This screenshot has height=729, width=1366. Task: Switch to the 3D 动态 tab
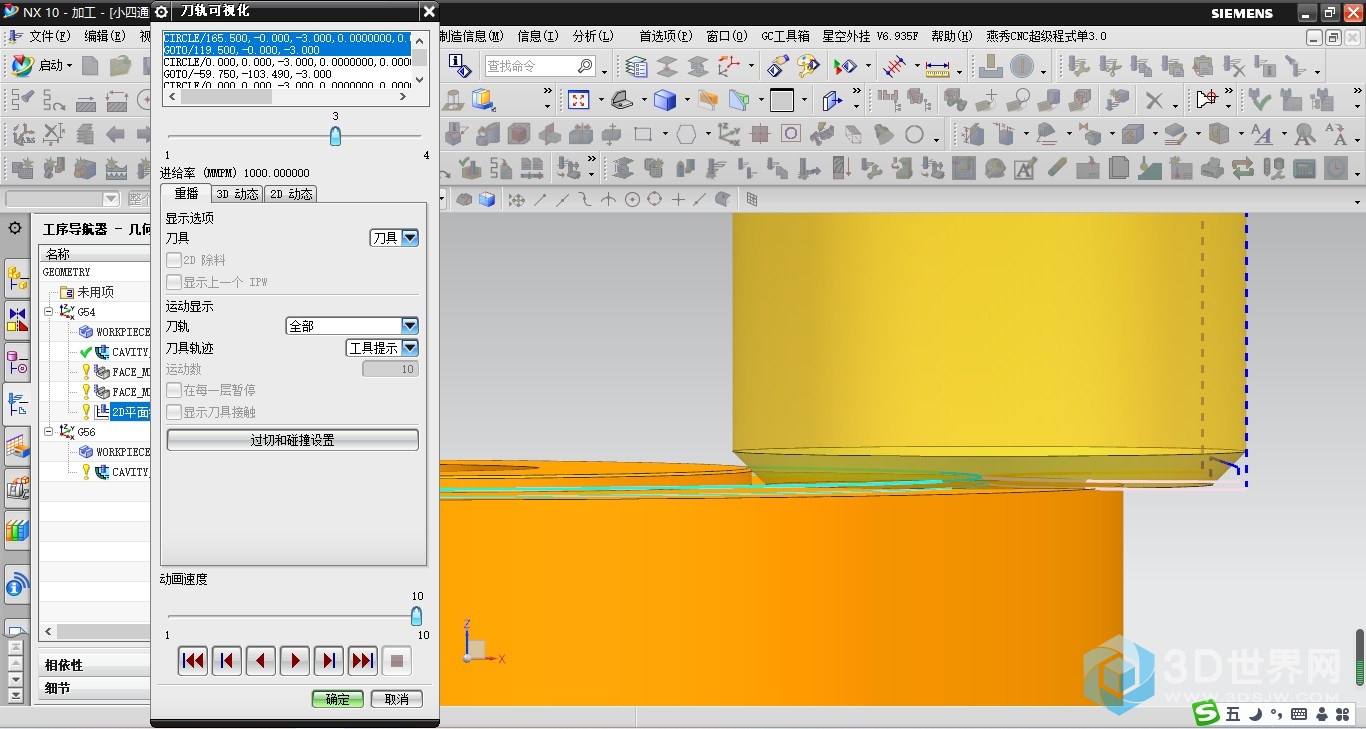pos(237,195)
